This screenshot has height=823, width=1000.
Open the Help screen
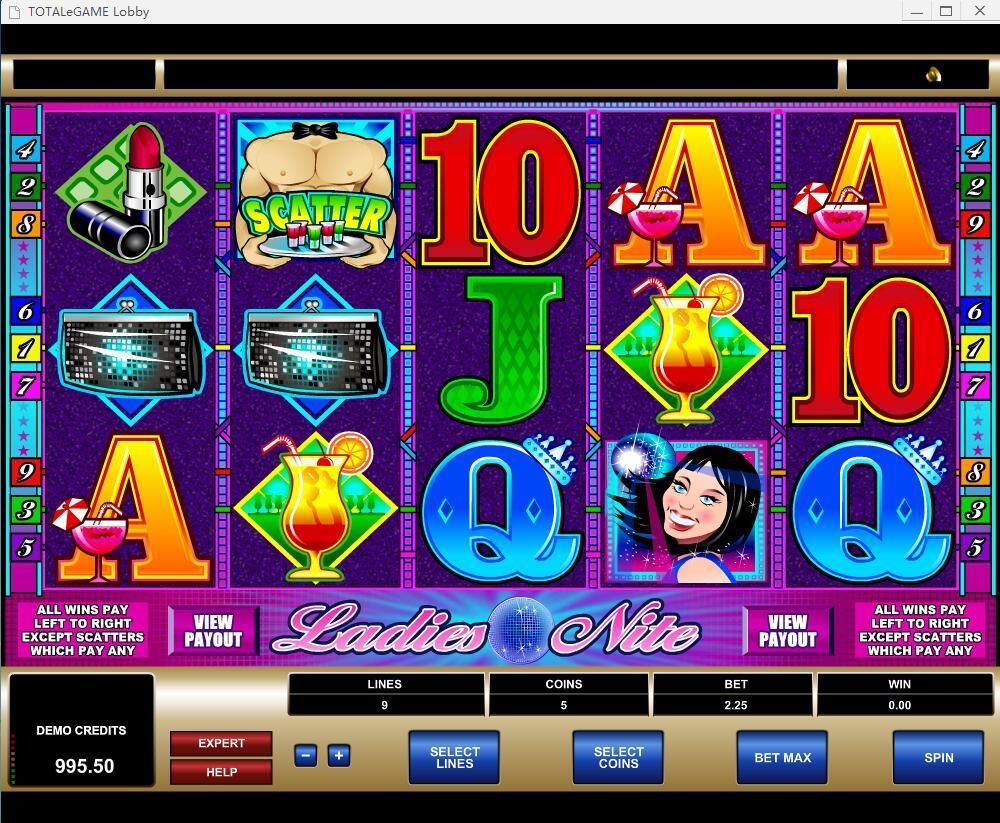pos(221,772)
